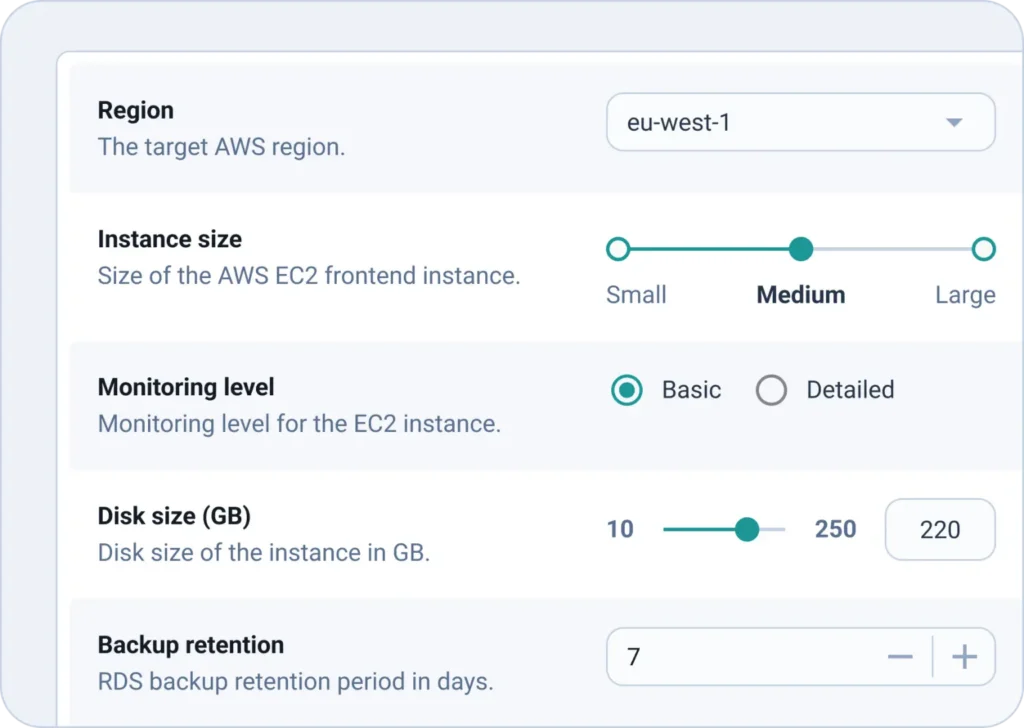This screenshot has height=728, width=1024.
Task: Select the Medium instance size handle
Action: point(801,249)
